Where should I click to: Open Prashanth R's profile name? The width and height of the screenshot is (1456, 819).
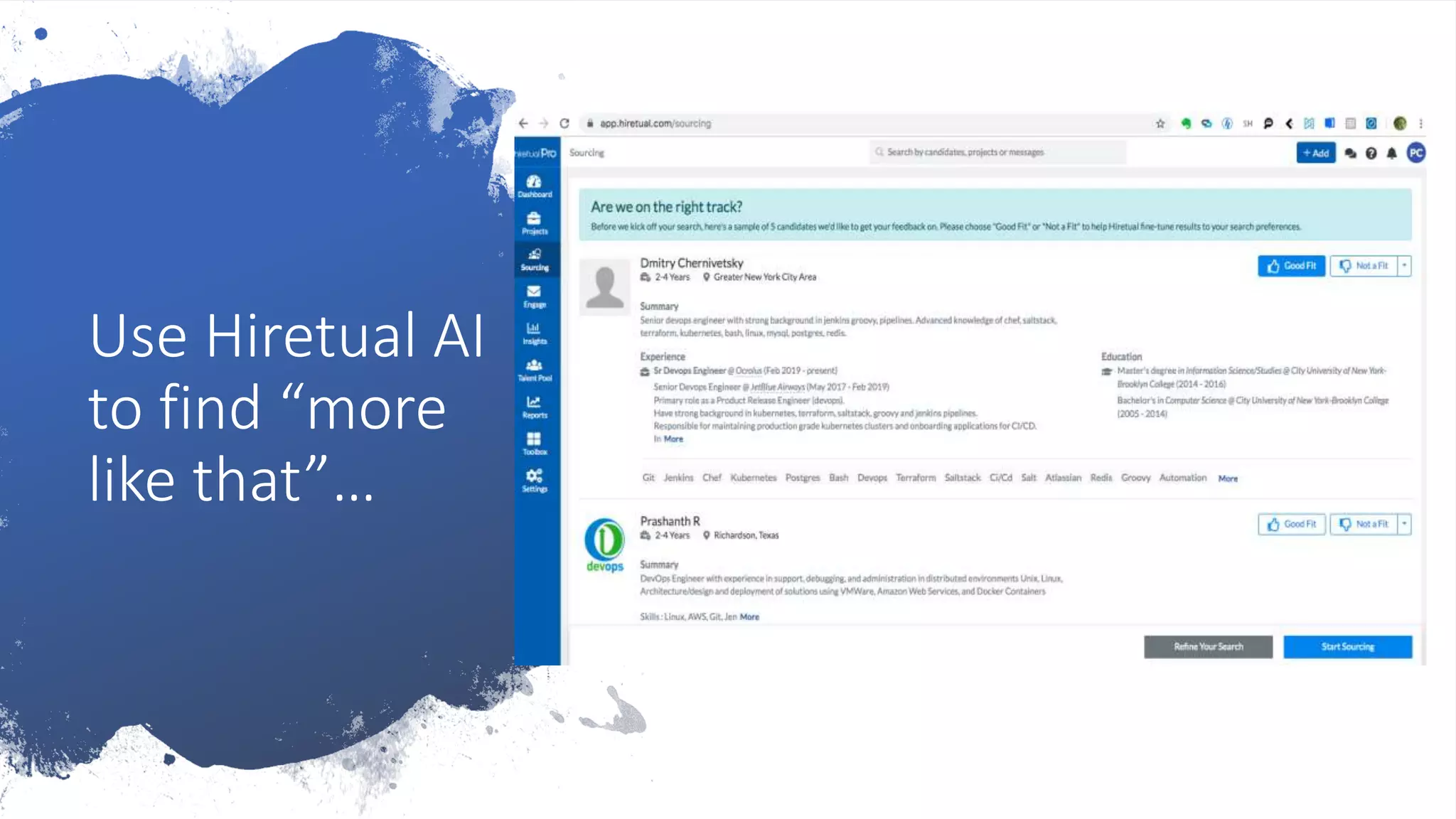coord(670,521)
